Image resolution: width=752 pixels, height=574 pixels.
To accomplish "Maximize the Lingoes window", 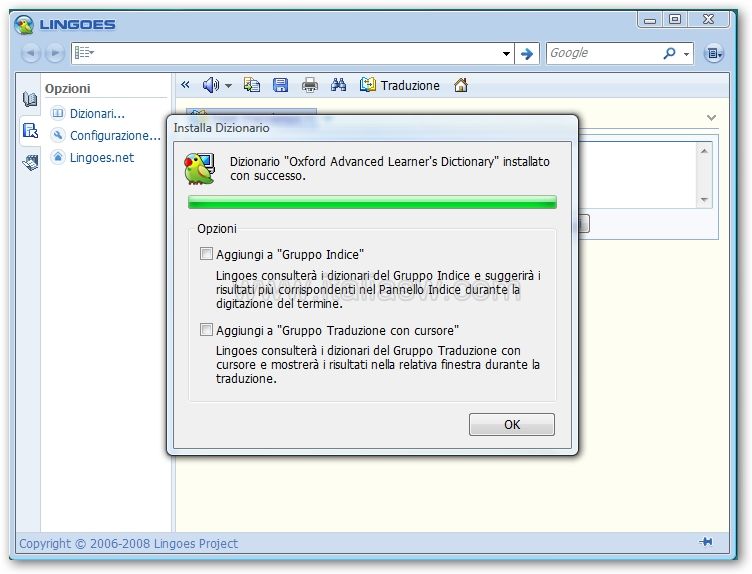I will 675,20.
